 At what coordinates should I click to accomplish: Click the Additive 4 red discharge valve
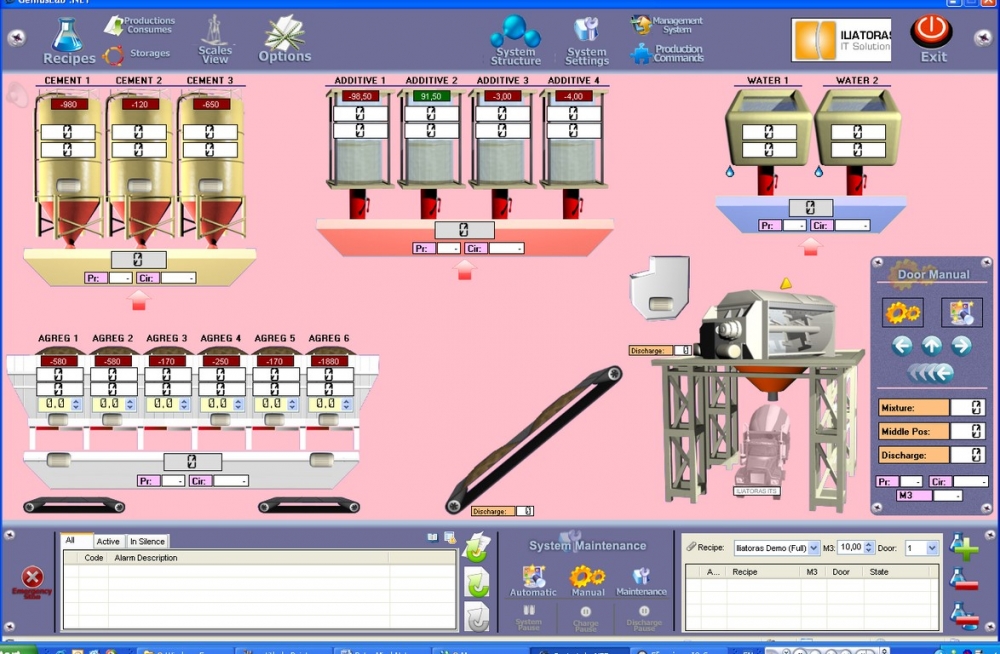[x=573, y=203]
